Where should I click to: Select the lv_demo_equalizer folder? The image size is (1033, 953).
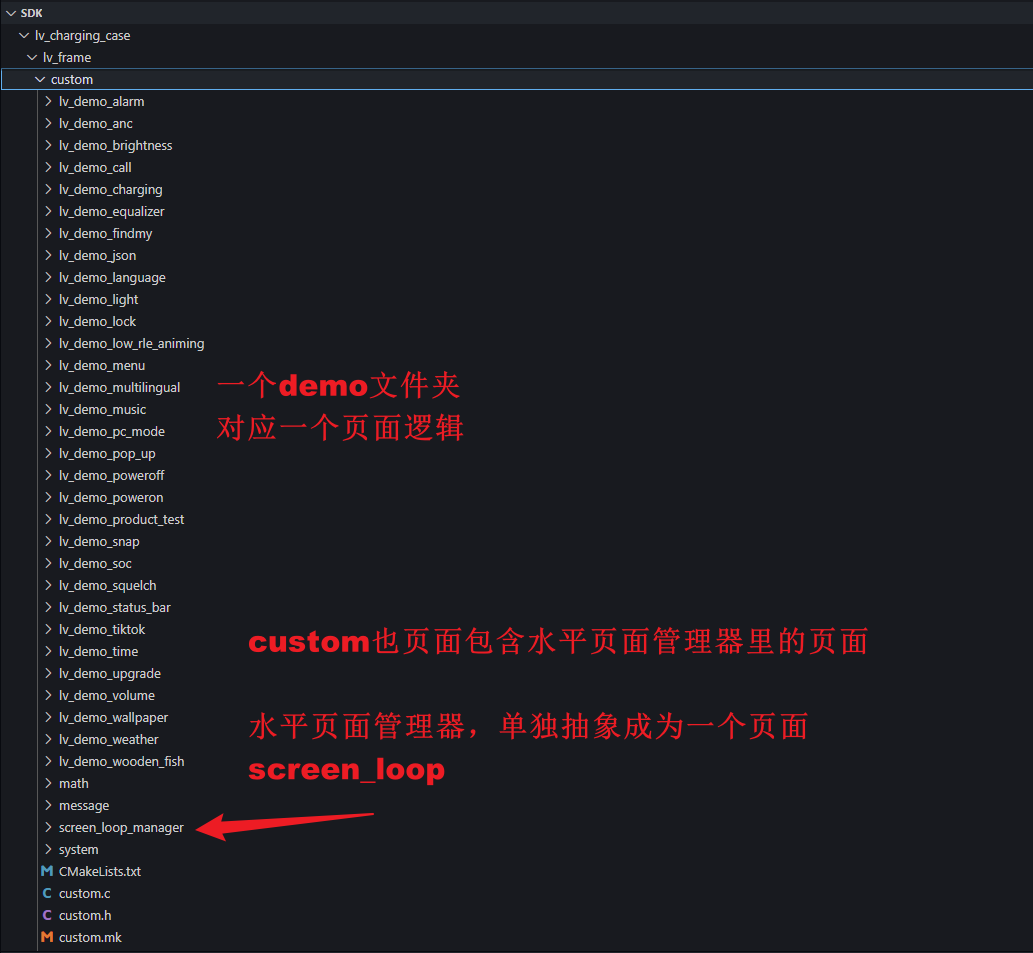(x=111, y=211)
